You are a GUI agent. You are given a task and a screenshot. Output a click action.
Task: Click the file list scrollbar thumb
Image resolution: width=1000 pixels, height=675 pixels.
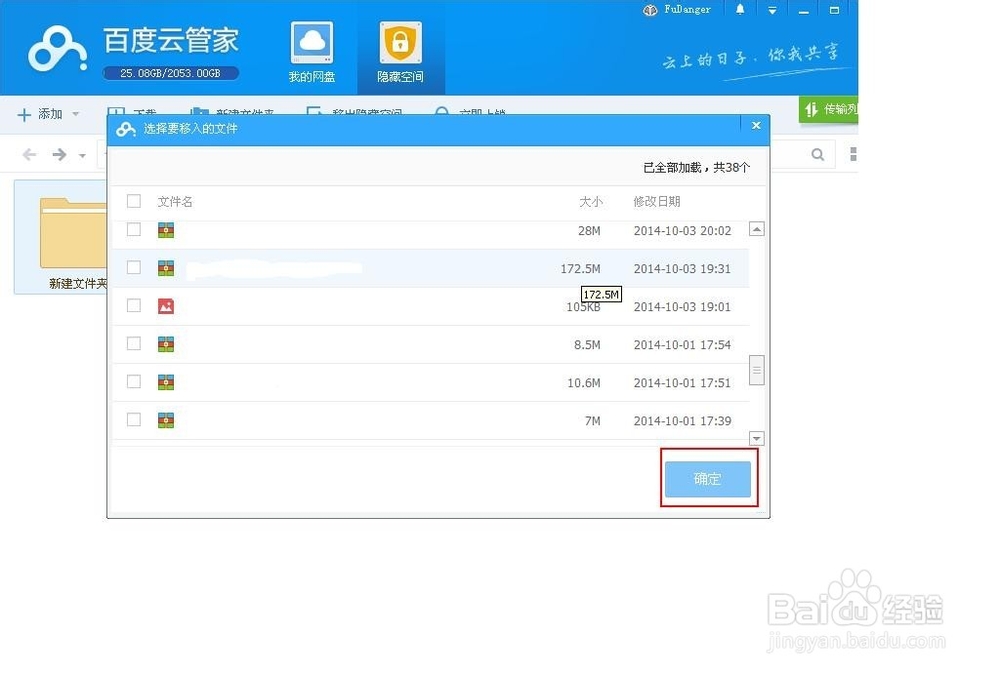click(756, 370)
